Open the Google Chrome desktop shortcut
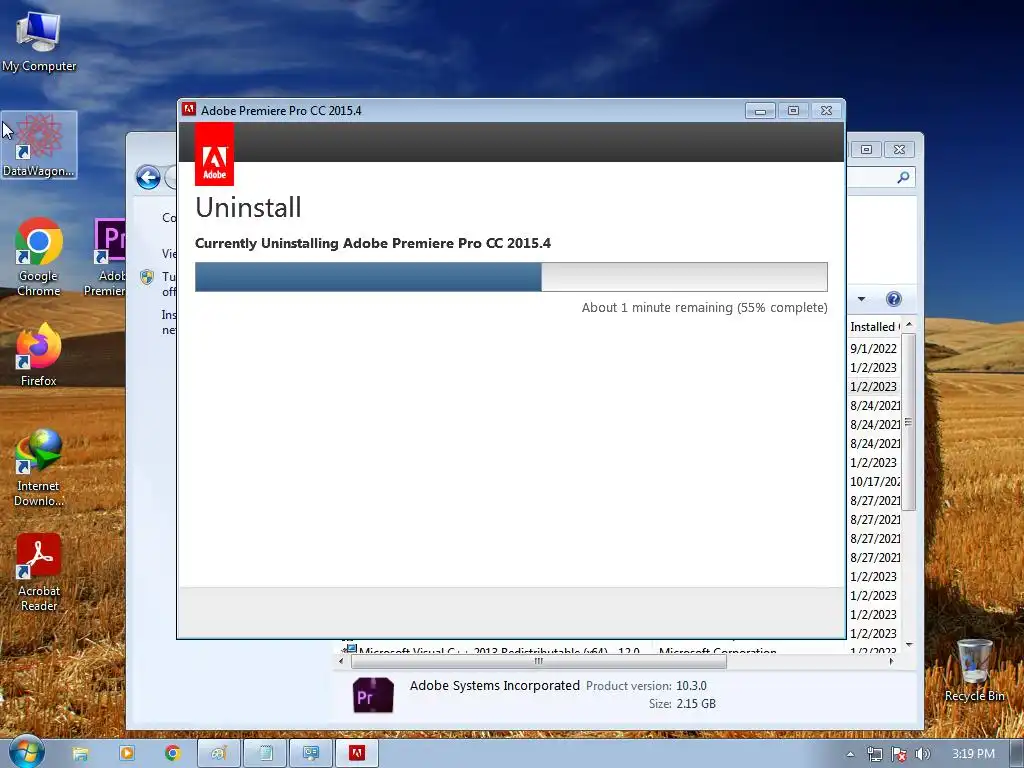The height and width of the screenshot is (768, 1024). (x=39, y=257)
